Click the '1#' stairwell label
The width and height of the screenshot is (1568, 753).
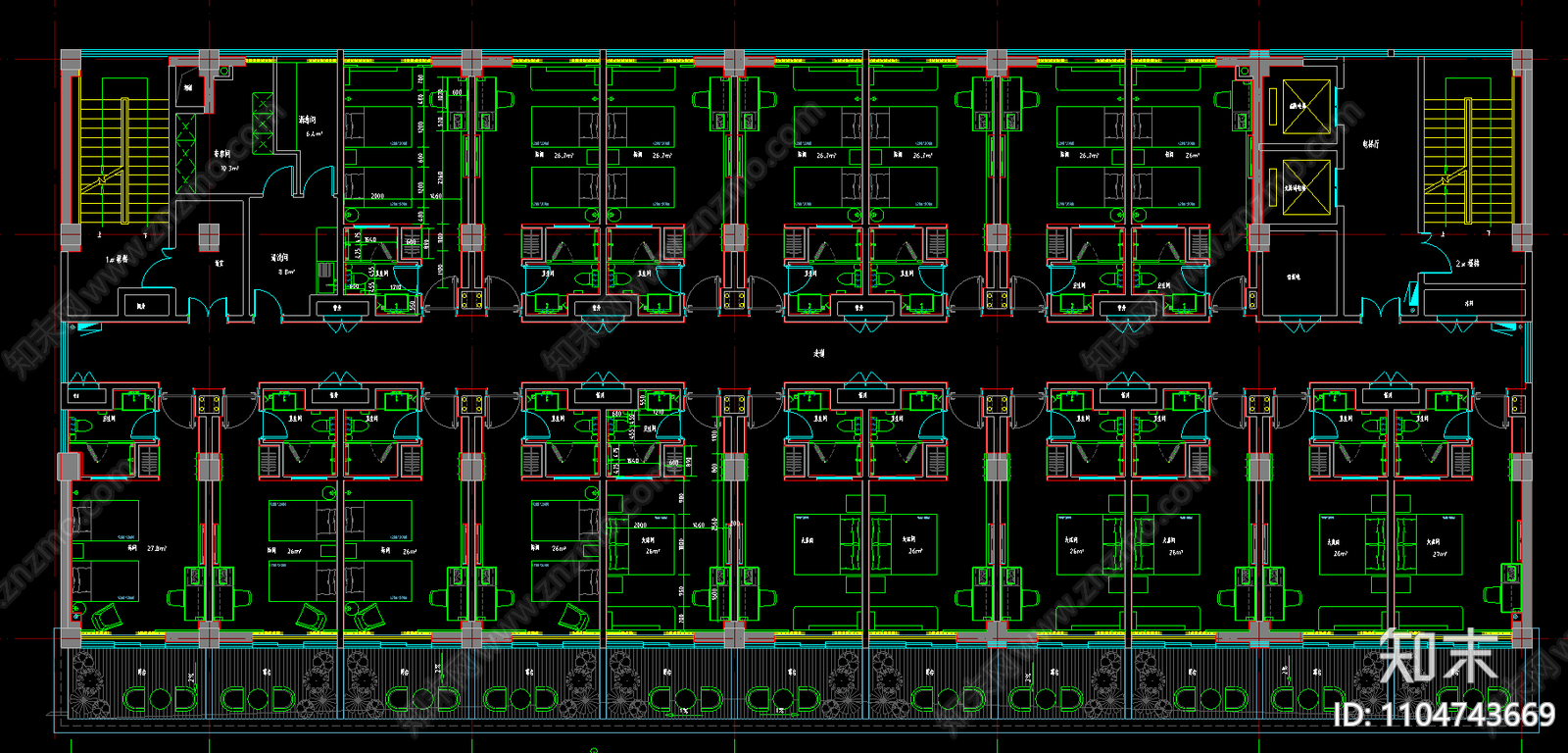pos(117,260)
